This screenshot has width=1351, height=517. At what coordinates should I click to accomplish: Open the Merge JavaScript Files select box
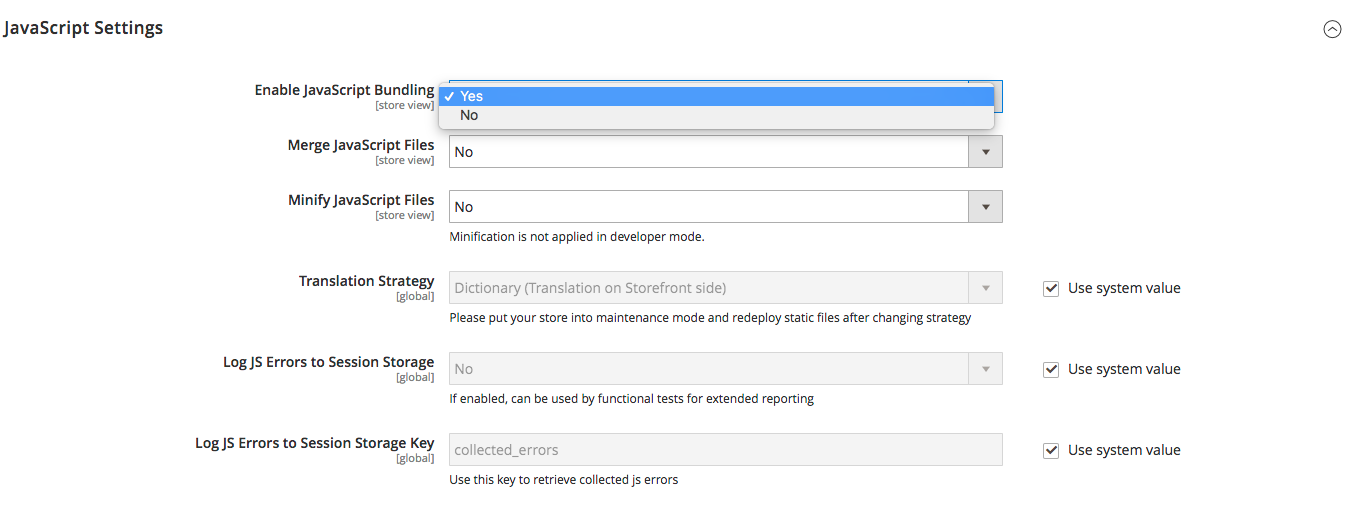pyautogui.click(x=725, y=152)
